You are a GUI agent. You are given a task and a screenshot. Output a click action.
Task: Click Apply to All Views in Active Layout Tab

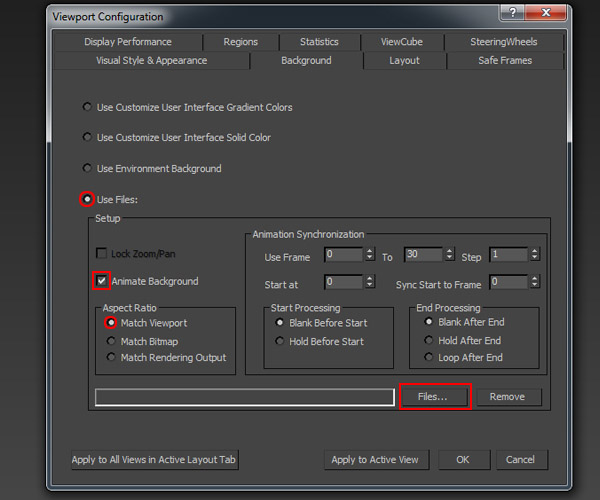pyautogui.click(x=155, y=460)
